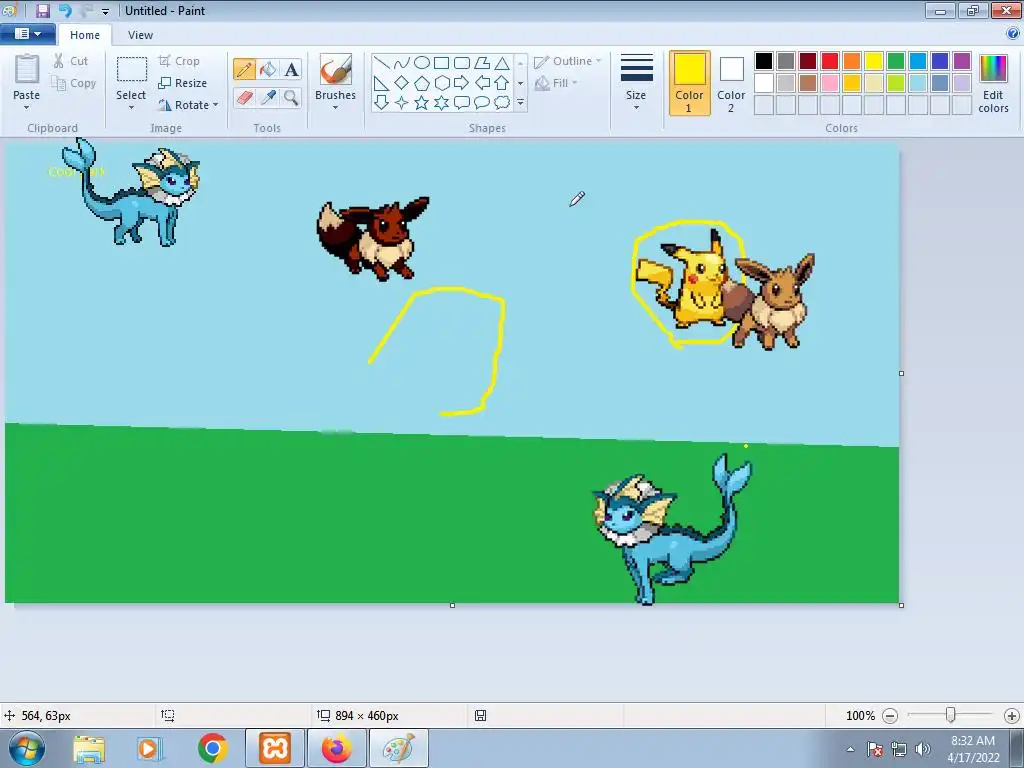Open Edit colors dialog
The image size is (1024, 768).
coord(993,83)
